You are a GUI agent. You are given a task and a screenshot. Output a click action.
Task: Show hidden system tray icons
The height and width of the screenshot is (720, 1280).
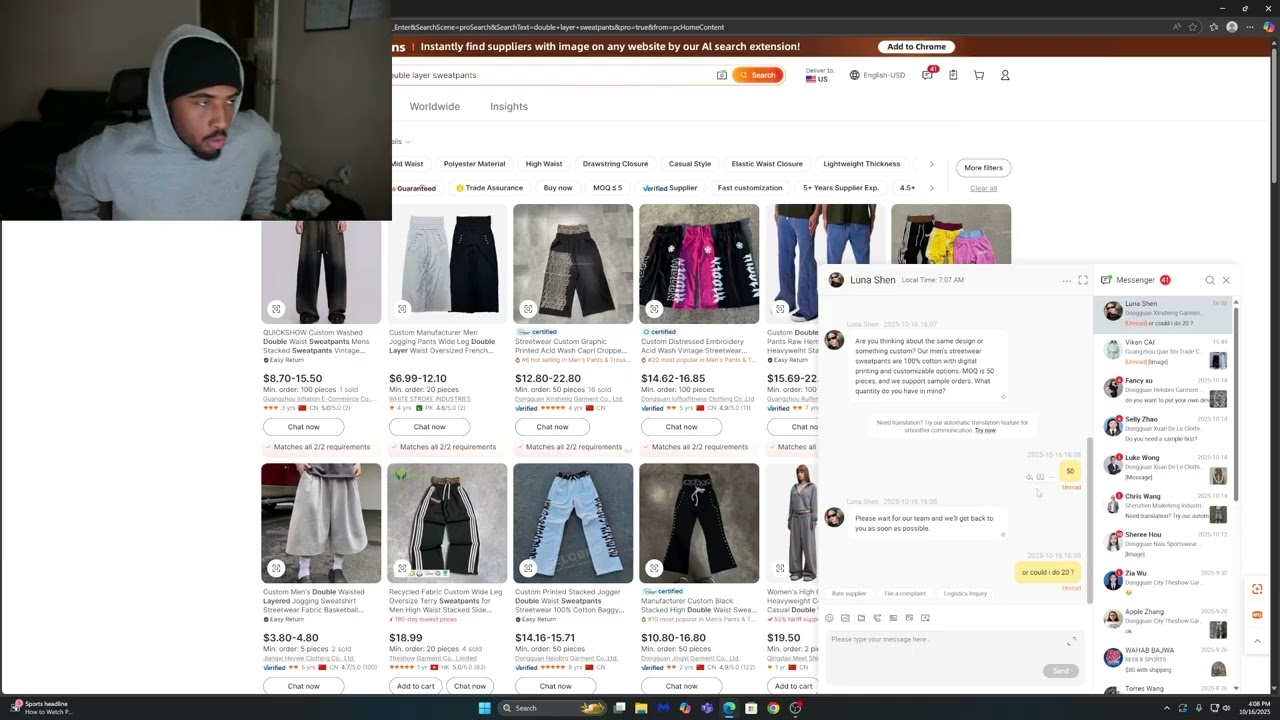[x=1166, y=708]
